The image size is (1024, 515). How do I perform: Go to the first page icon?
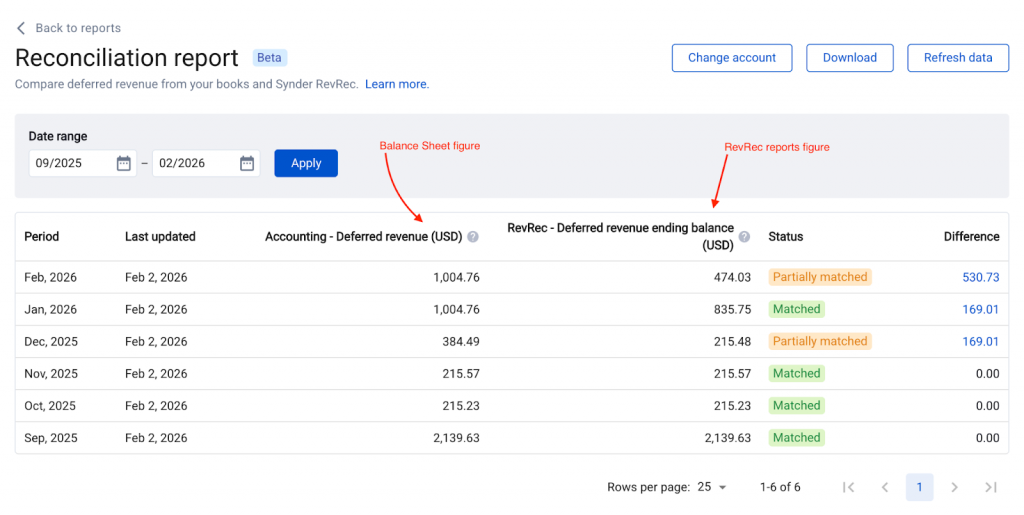click(848, 487)
